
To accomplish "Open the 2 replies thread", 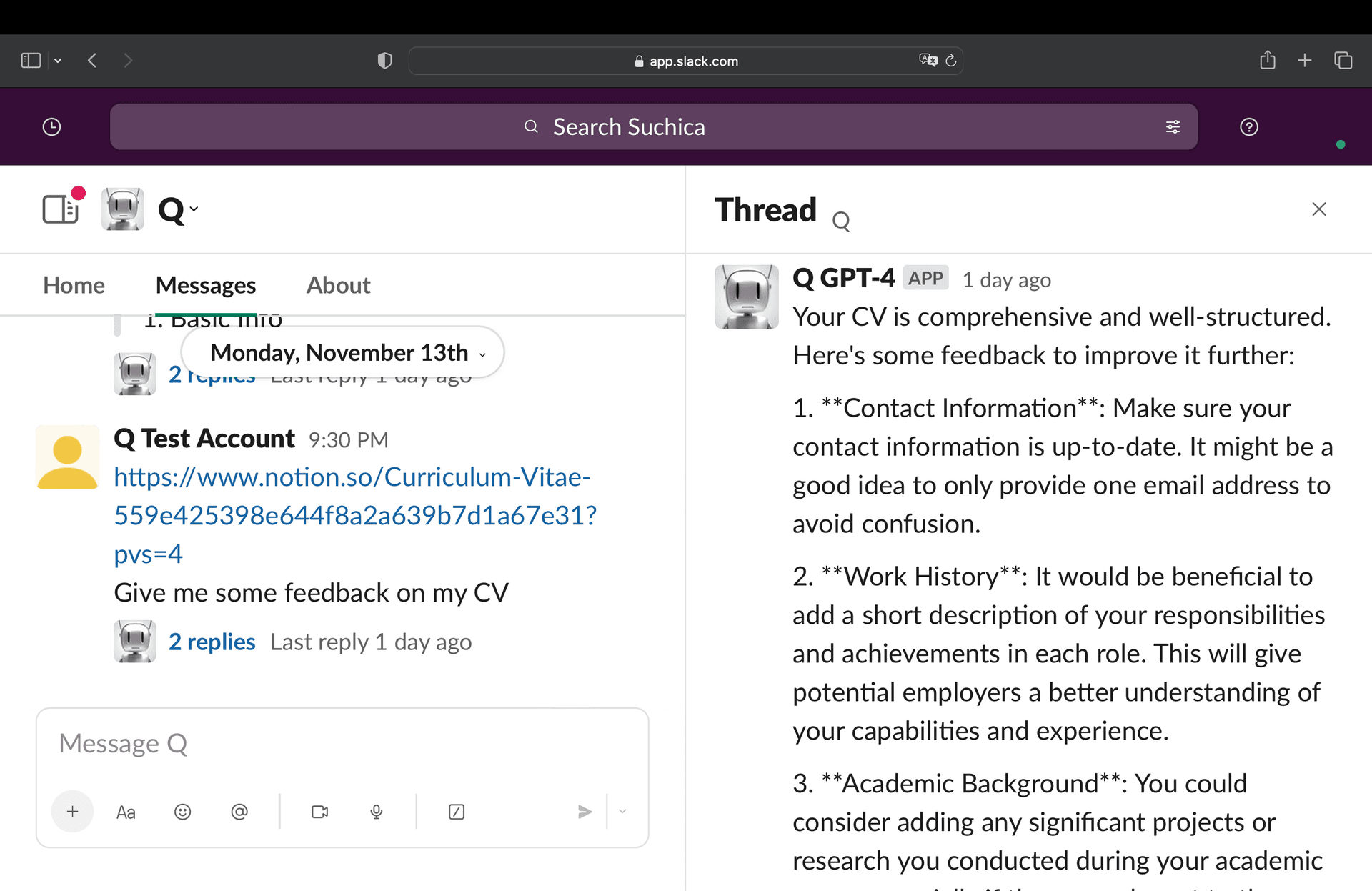I will [212, 642].
